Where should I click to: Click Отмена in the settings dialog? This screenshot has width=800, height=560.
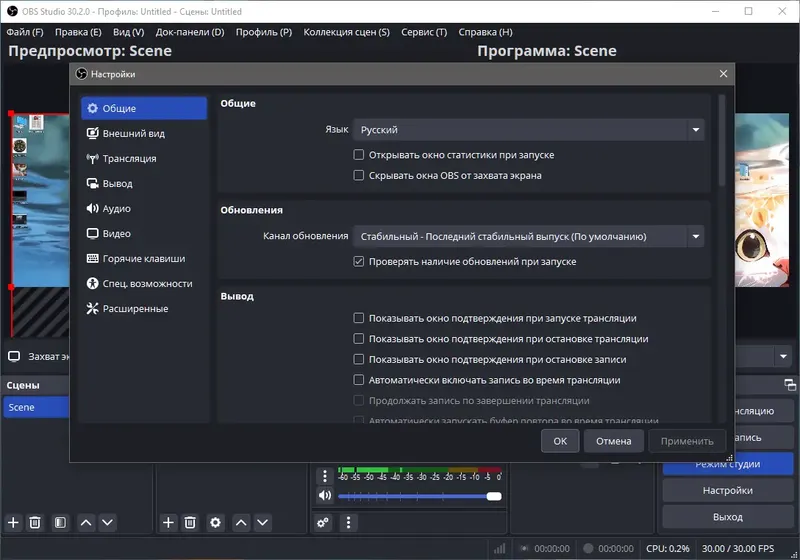[x=613, y=441]
